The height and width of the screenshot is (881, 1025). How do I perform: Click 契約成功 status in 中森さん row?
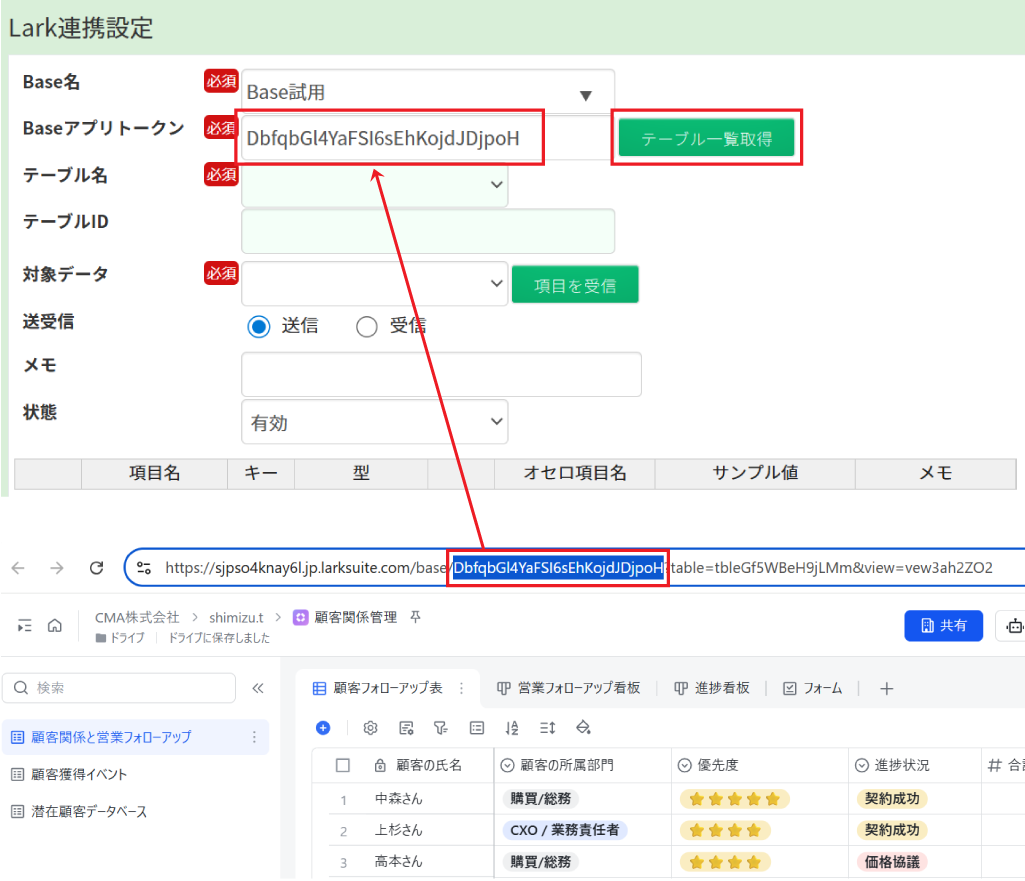click(892, 799)
